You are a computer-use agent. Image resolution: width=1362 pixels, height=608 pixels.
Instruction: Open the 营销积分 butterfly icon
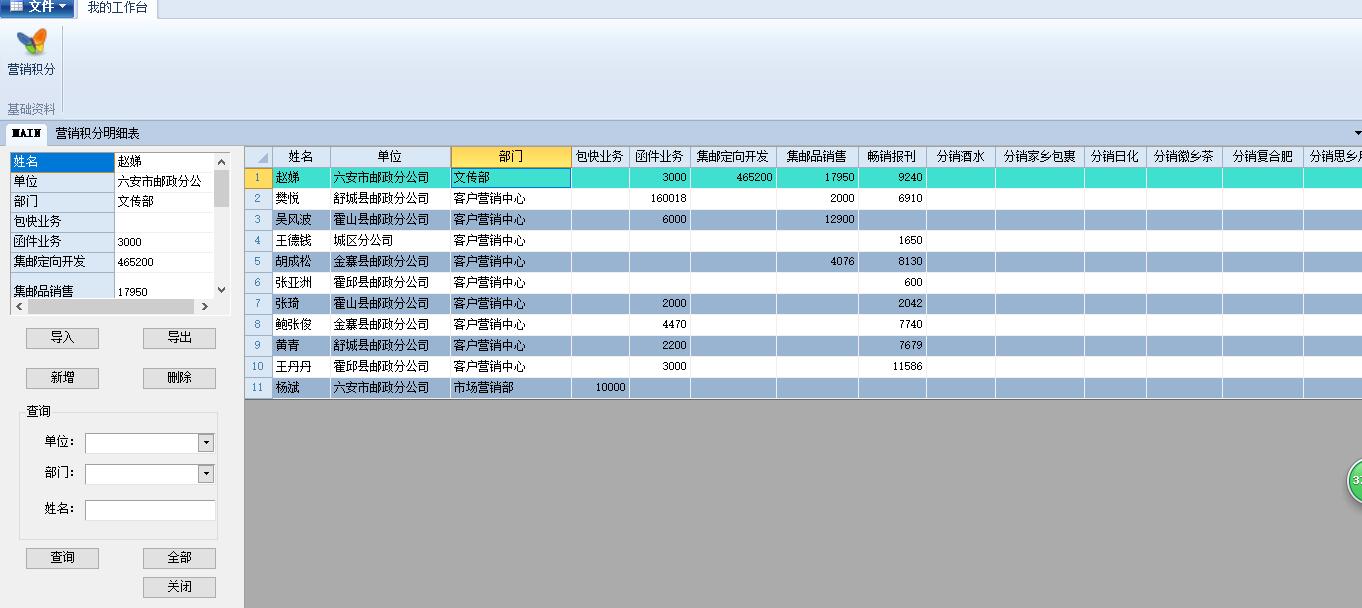(32, 43)
